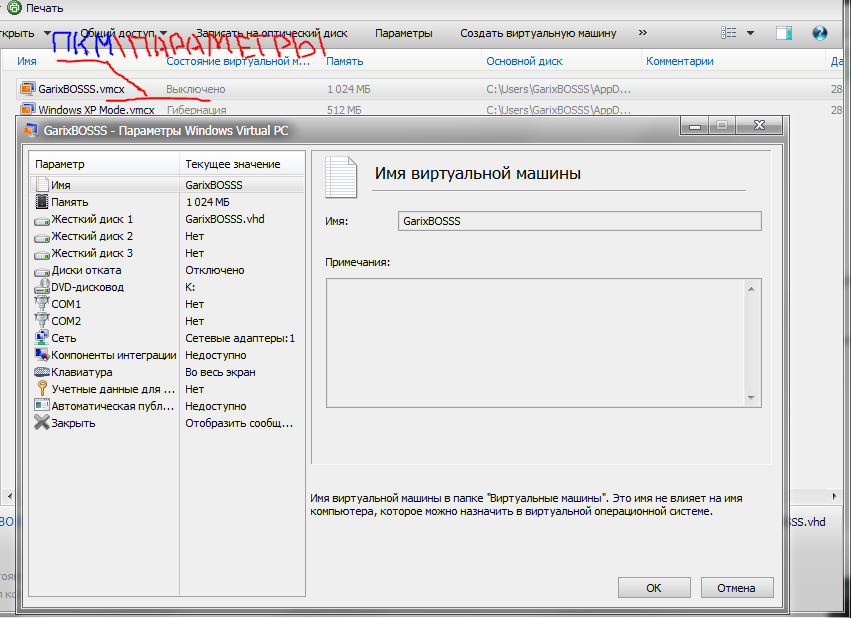
Task: Select the Автоматическая публикация icon
Action: 42,405
